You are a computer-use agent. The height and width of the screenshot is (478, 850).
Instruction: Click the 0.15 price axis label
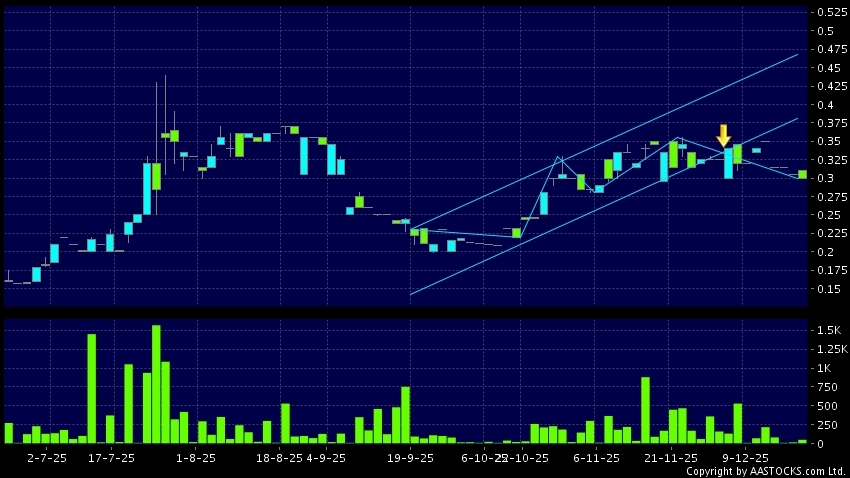[x=826, y=289]
